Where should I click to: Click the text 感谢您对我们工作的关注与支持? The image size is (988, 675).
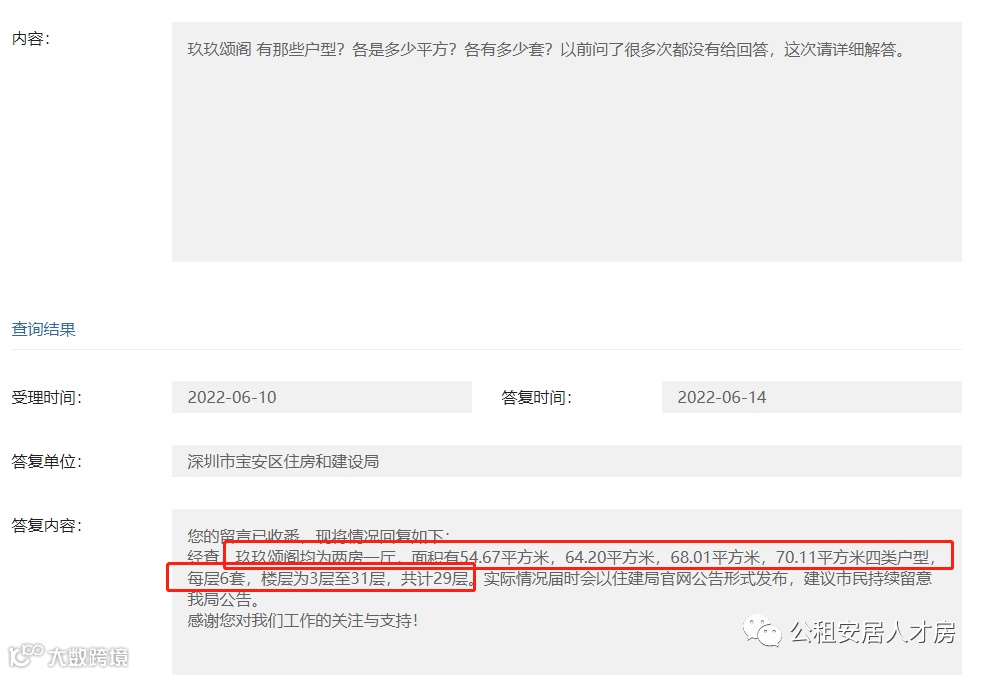(x=299, y=621)
